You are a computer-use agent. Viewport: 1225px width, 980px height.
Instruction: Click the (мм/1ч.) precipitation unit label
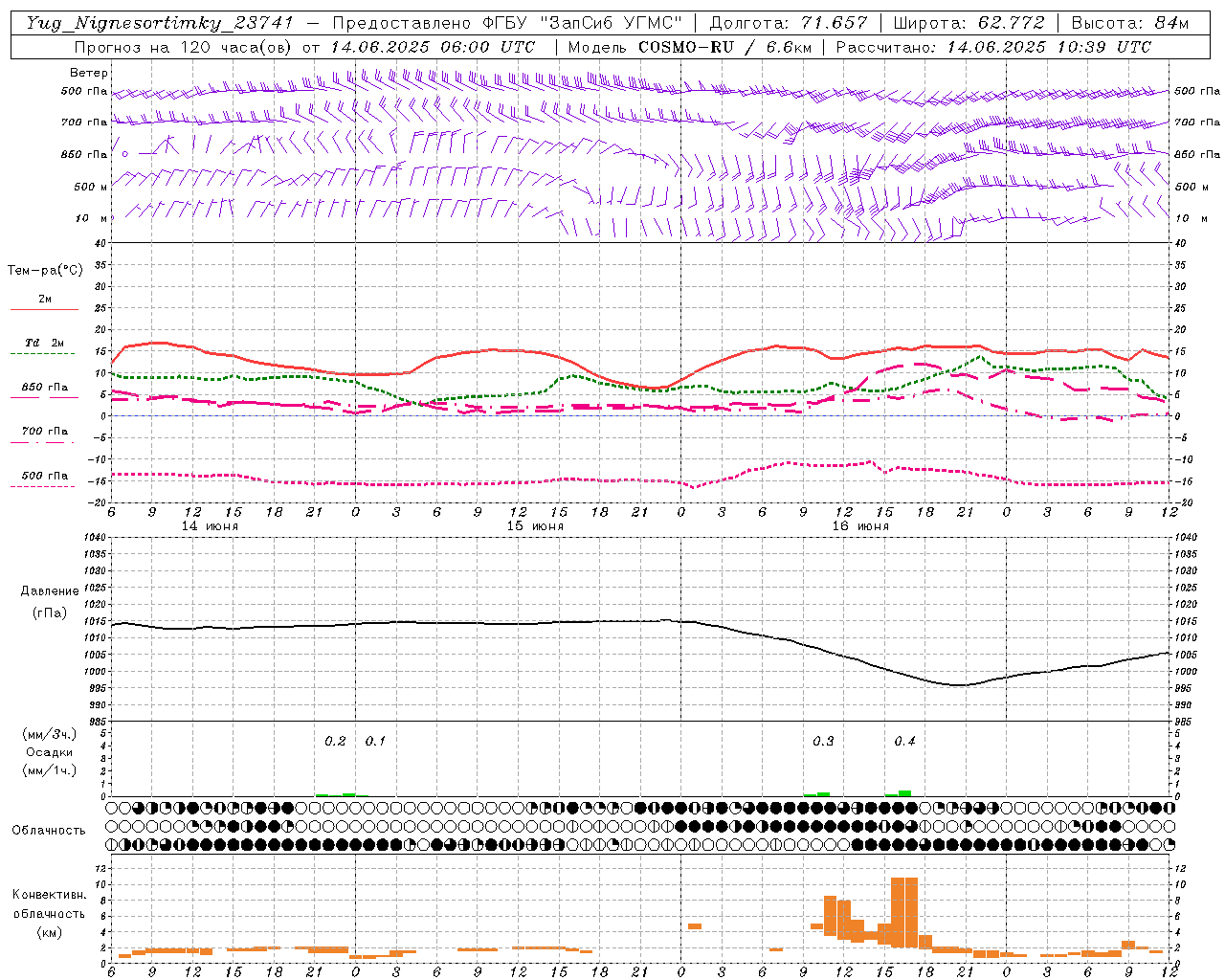point(50,770)
